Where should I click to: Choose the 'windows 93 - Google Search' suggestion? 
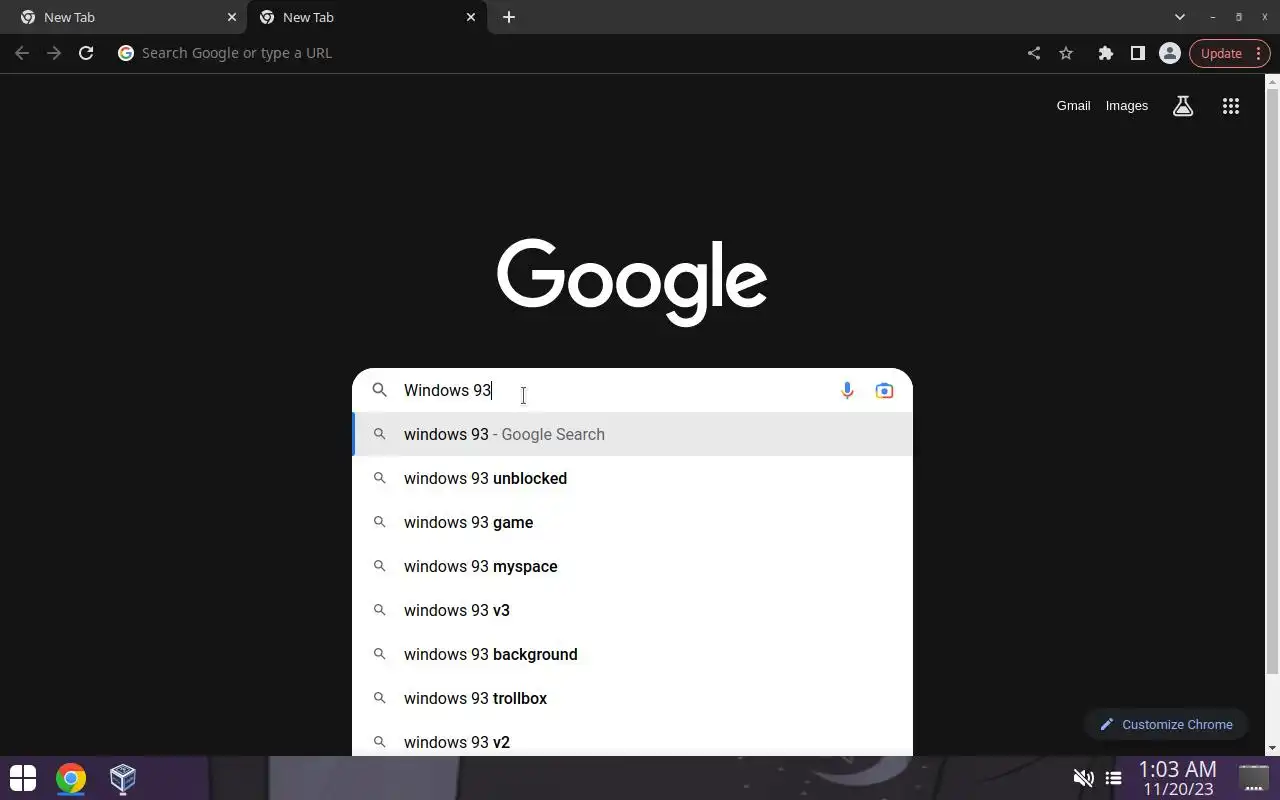coord(632,434)
